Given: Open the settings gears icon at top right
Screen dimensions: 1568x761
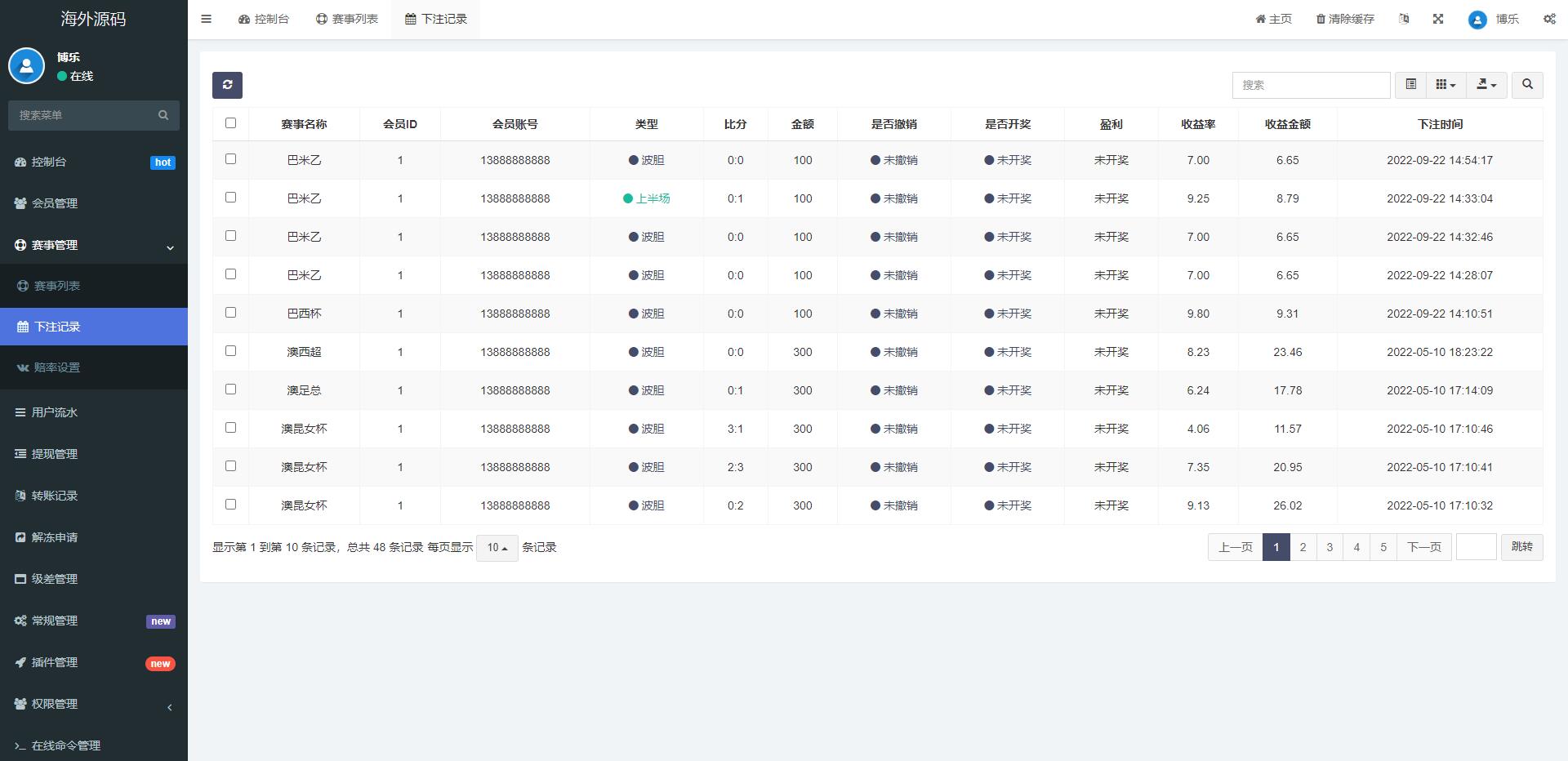Looking at the screenshot, I should click(x=1549, y=19).
